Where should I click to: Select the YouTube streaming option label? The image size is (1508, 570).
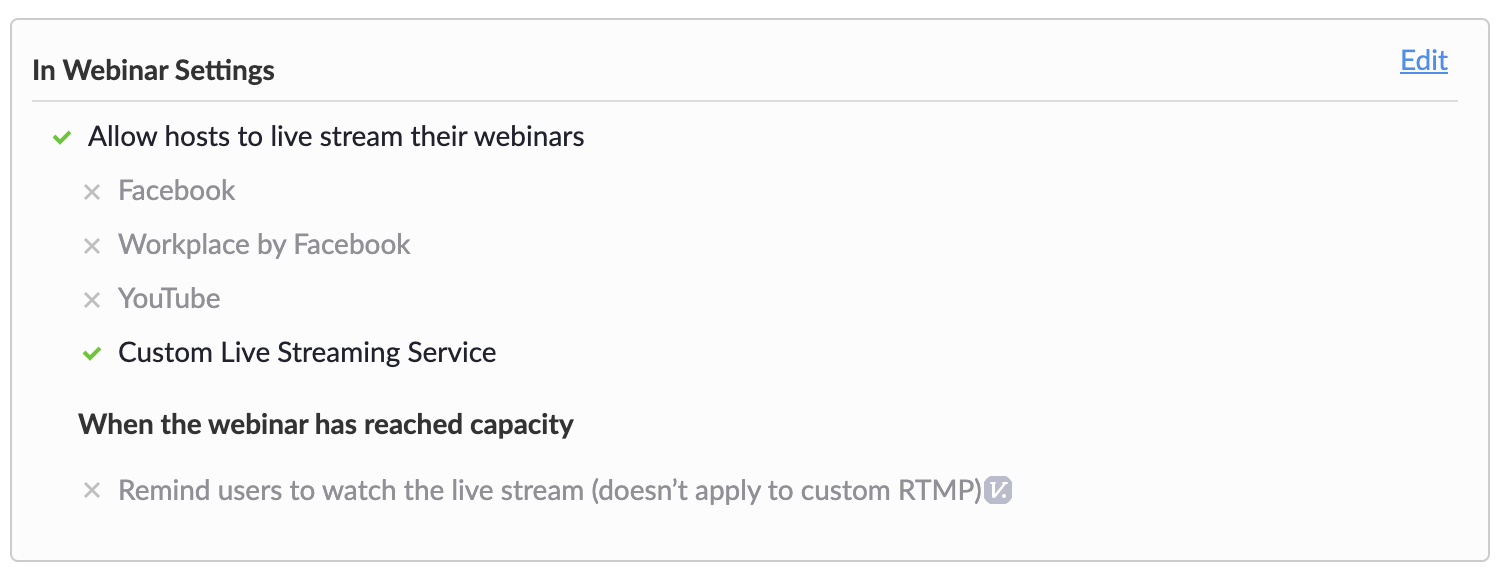click(x=169, y=299)
